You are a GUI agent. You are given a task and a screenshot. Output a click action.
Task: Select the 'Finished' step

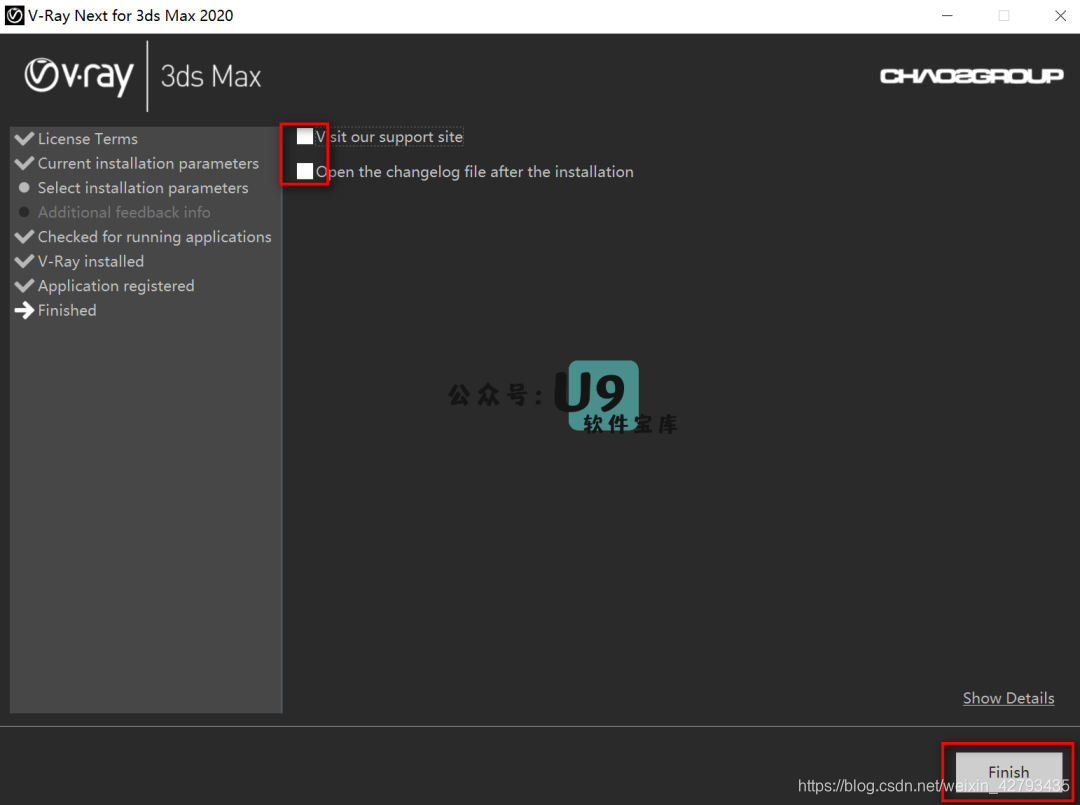point(67,311)
